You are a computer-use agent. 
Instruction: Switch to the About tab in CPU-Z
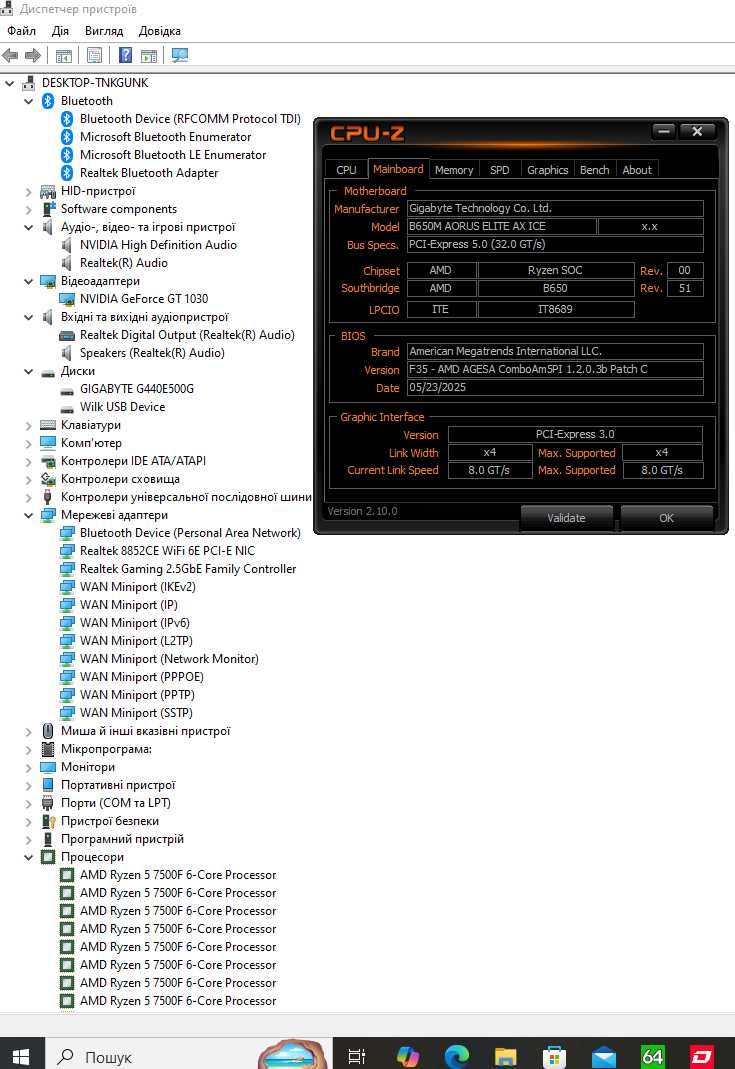pos(637,170)
